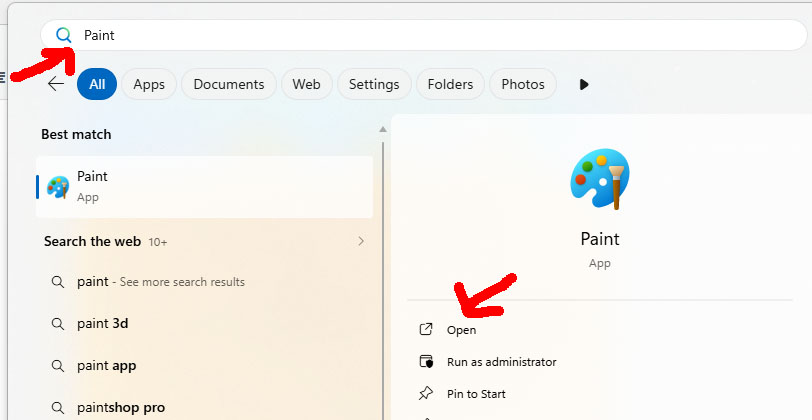Image resolution: width=812 pixels, height=420 pixels.
Task: Click the Best match heading
Action: (76, 134)
